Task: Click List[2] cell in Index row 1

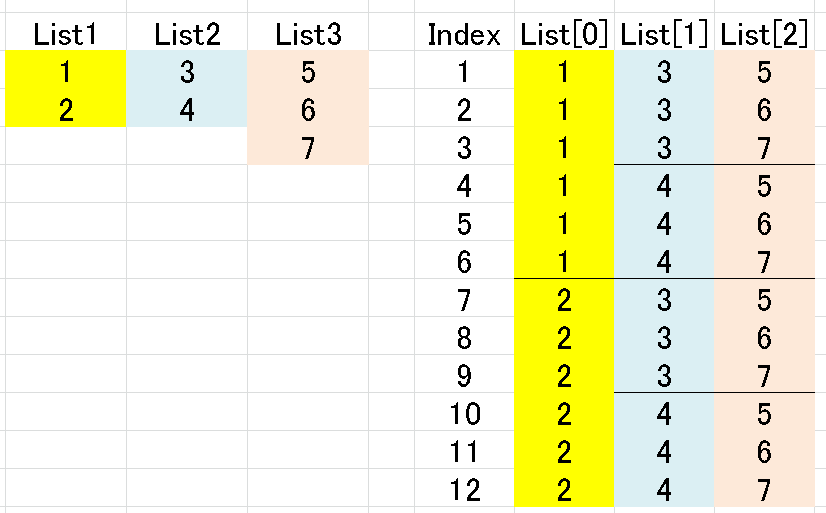Action: [x=764, y=70]
